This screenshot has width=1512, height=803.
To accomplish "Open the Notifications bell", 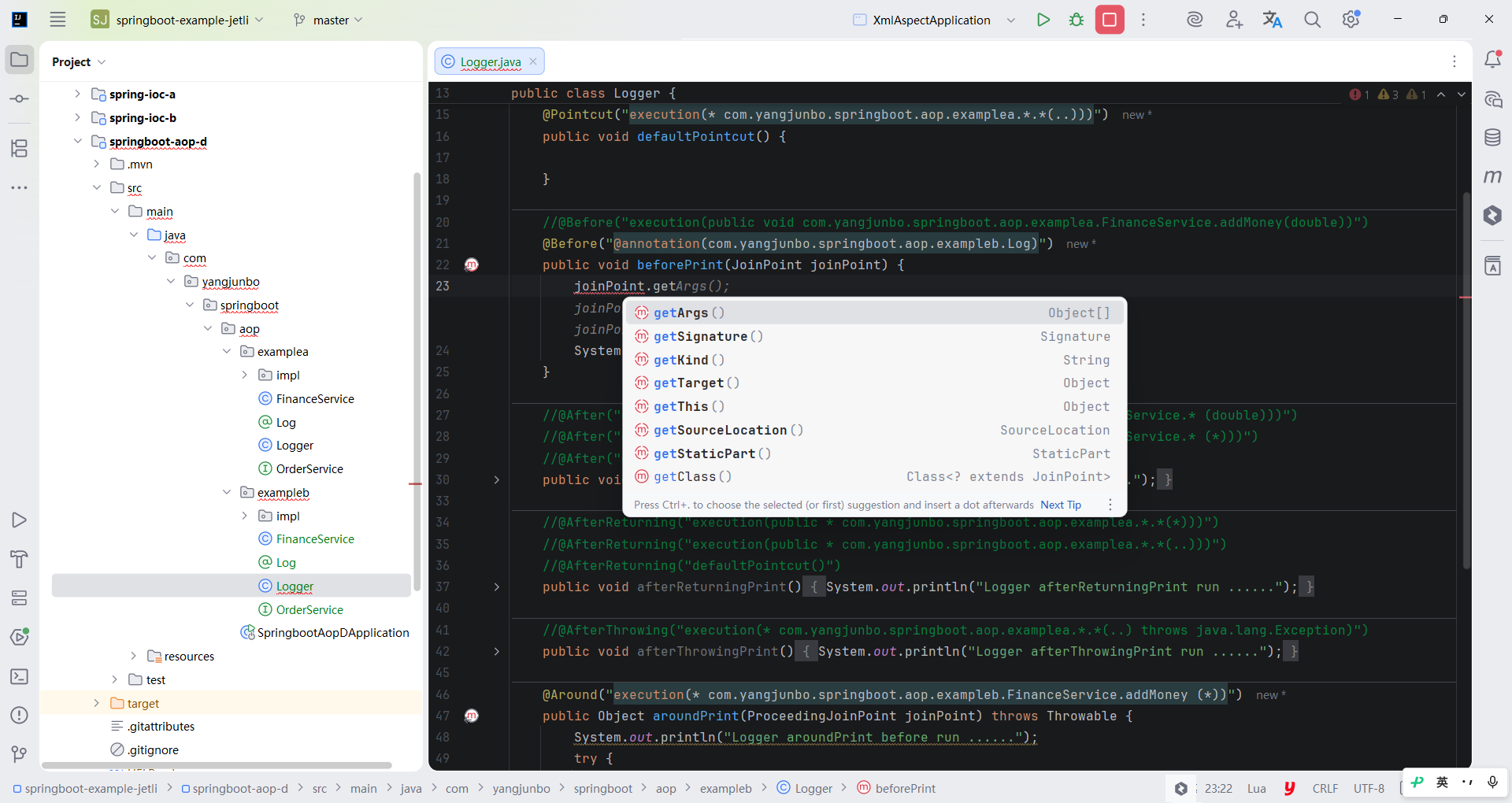I will click(x=1492, y=60).
